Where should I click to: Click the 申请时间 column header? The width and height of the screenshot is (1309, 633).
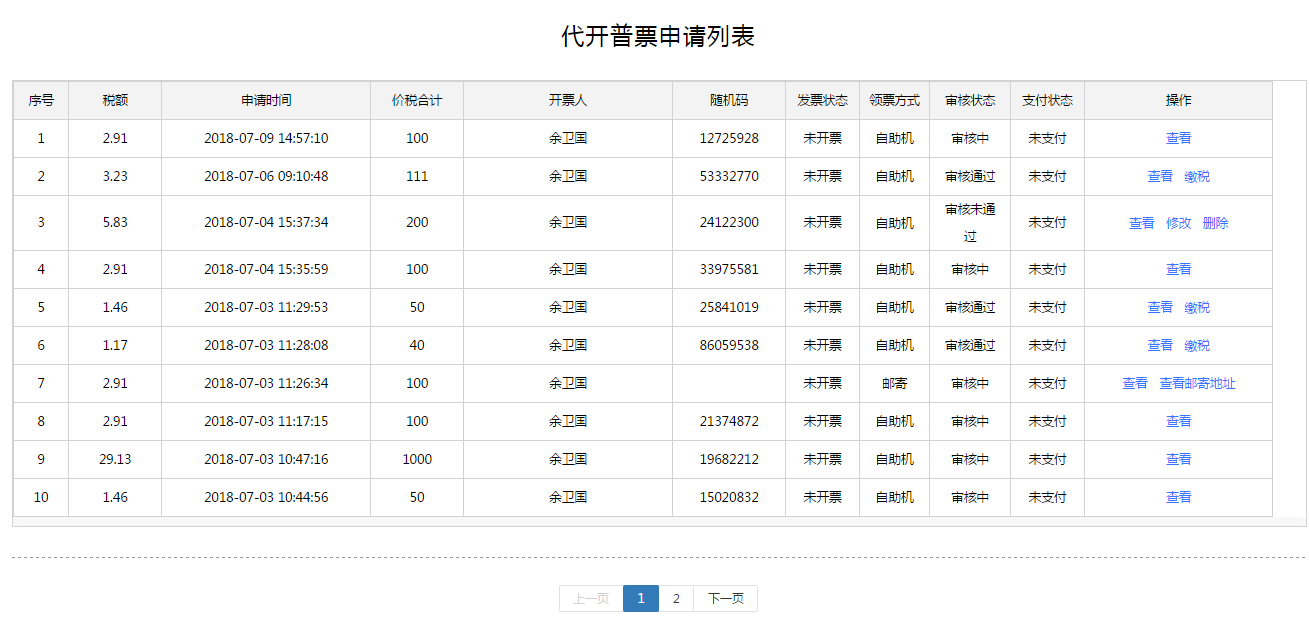[x=266, y=100]
